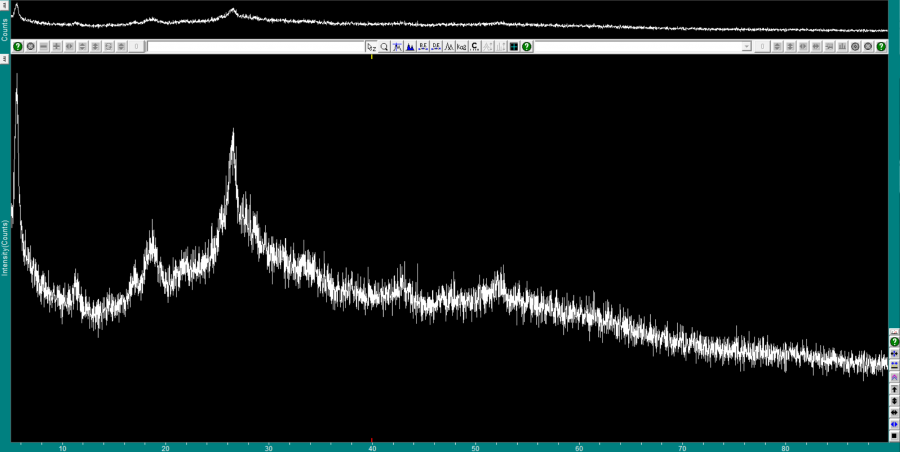Click the peak search icon
This screenshot has width=900, height=452.
(x=397, y=47)
